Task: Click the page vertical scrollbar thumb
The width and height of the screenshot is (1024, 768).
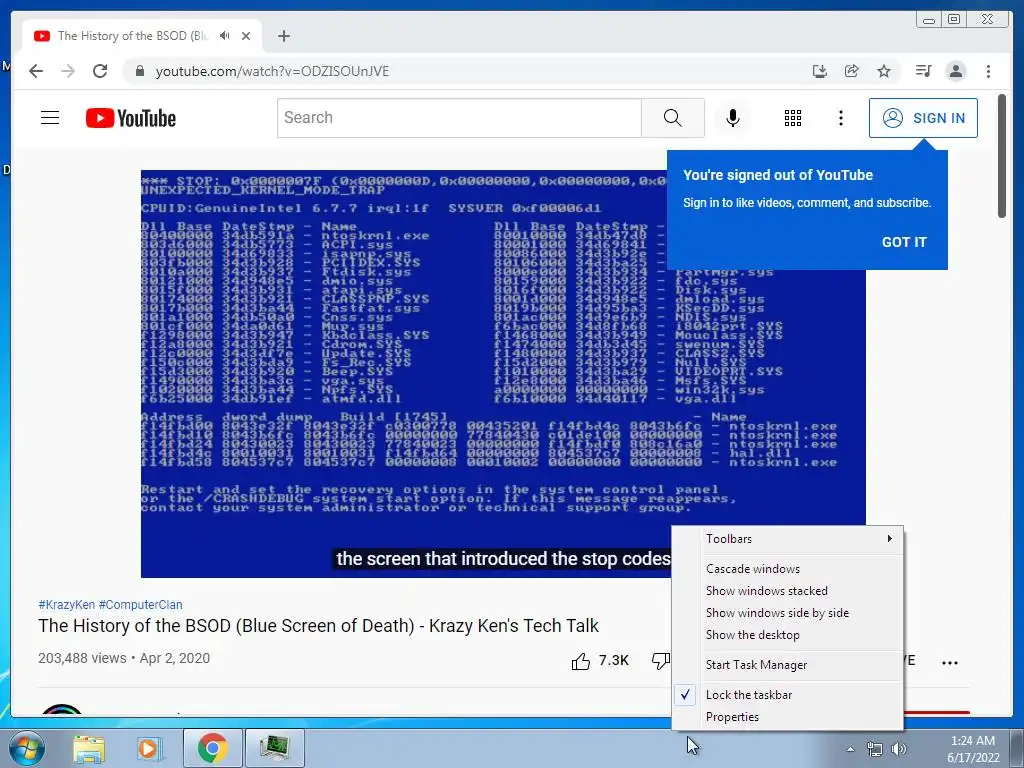Action: point(1002,156)
